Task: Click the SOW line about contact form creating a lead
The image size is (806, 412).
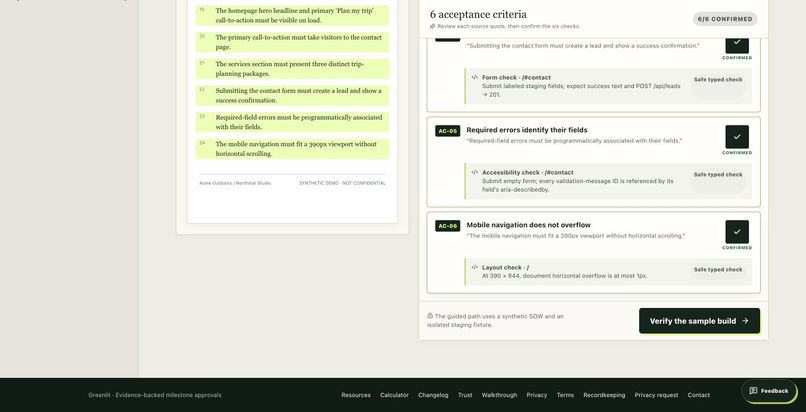Action: point(292,96)
